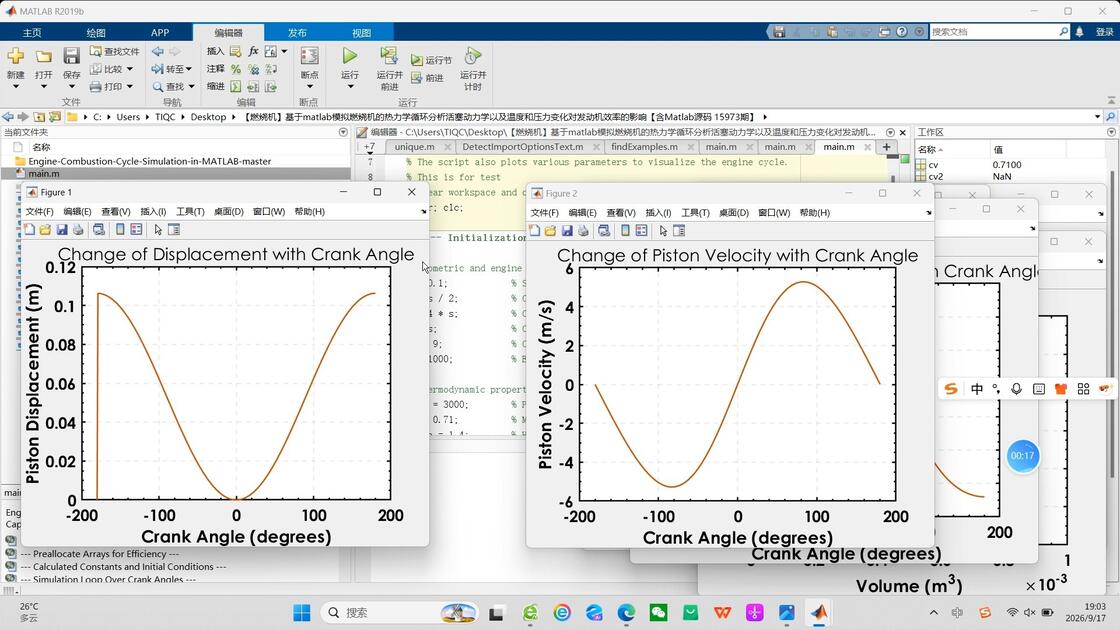Toggle Edit Plot arrow in Figure 1

tap(158, 230)
